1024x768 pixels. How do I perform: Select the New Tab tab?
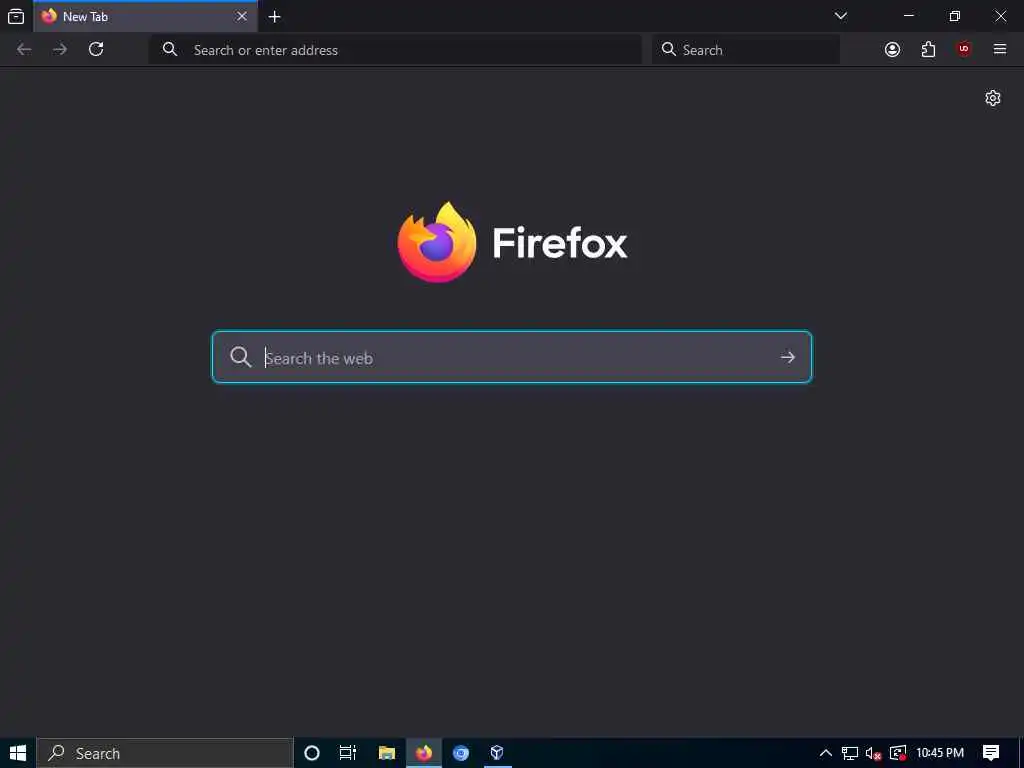[145, 16]
